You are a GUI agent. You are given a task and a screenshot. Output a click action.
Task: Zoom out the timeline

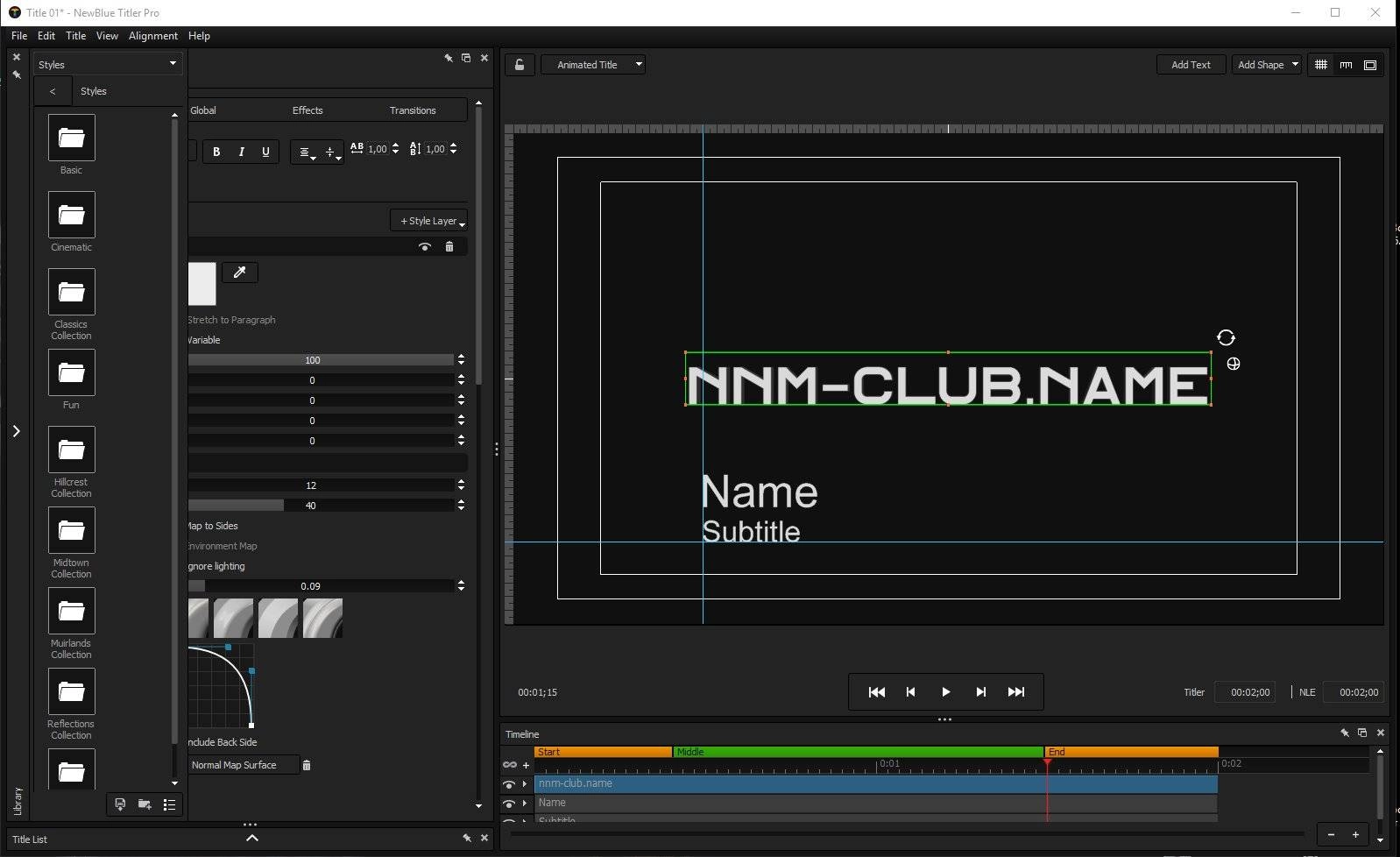click(x=1331, y=835)
